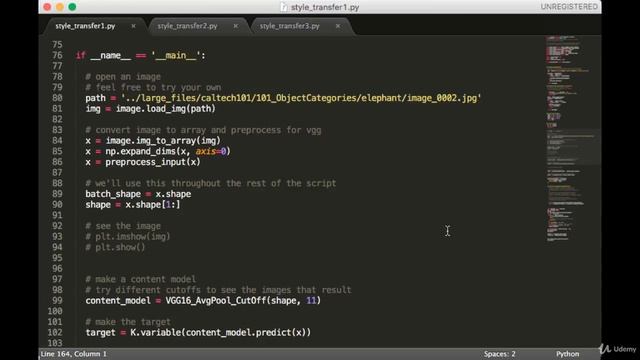Click 'content_model.predict(x)' on line 102
640x360 pixels.
[x=246, y=333]
